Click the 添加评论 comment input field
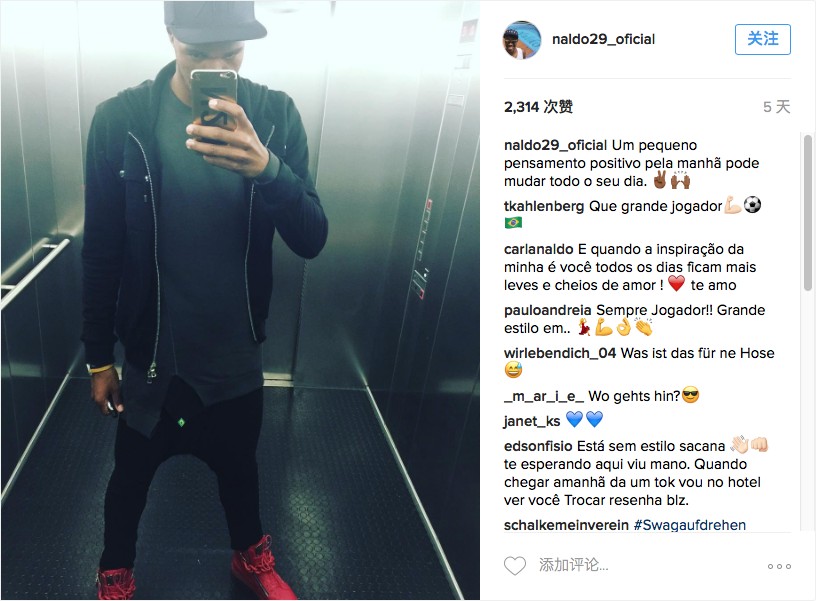 (645, 565)
